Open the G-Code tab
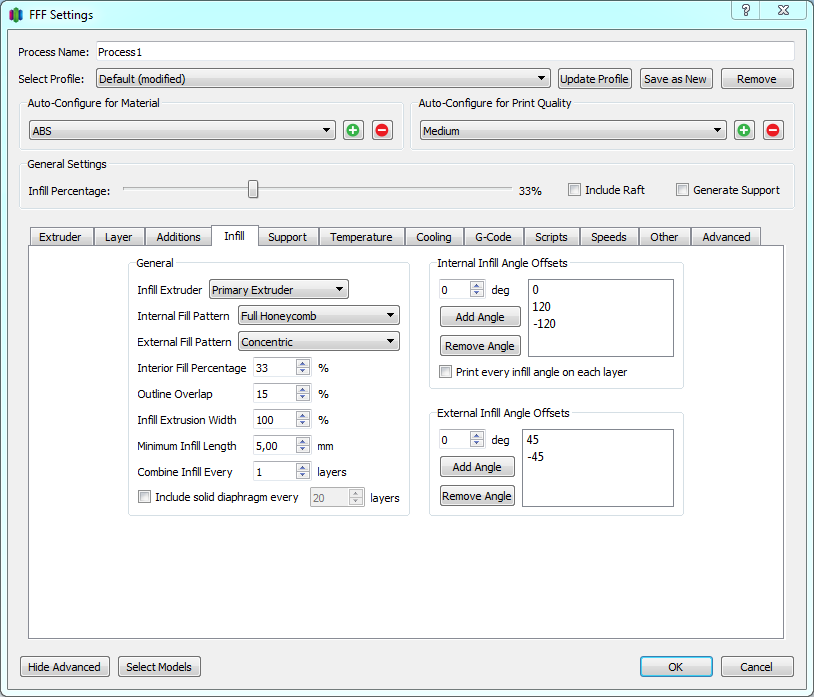The image size is (814, 697). pos(493,237)
